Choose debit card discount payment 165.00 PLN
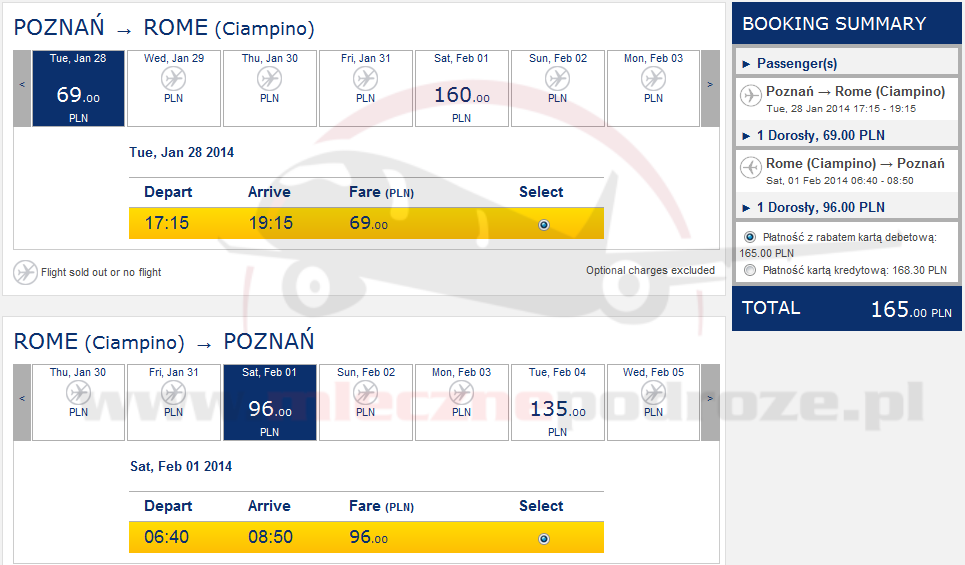965x565 pixels. [750, 237]
